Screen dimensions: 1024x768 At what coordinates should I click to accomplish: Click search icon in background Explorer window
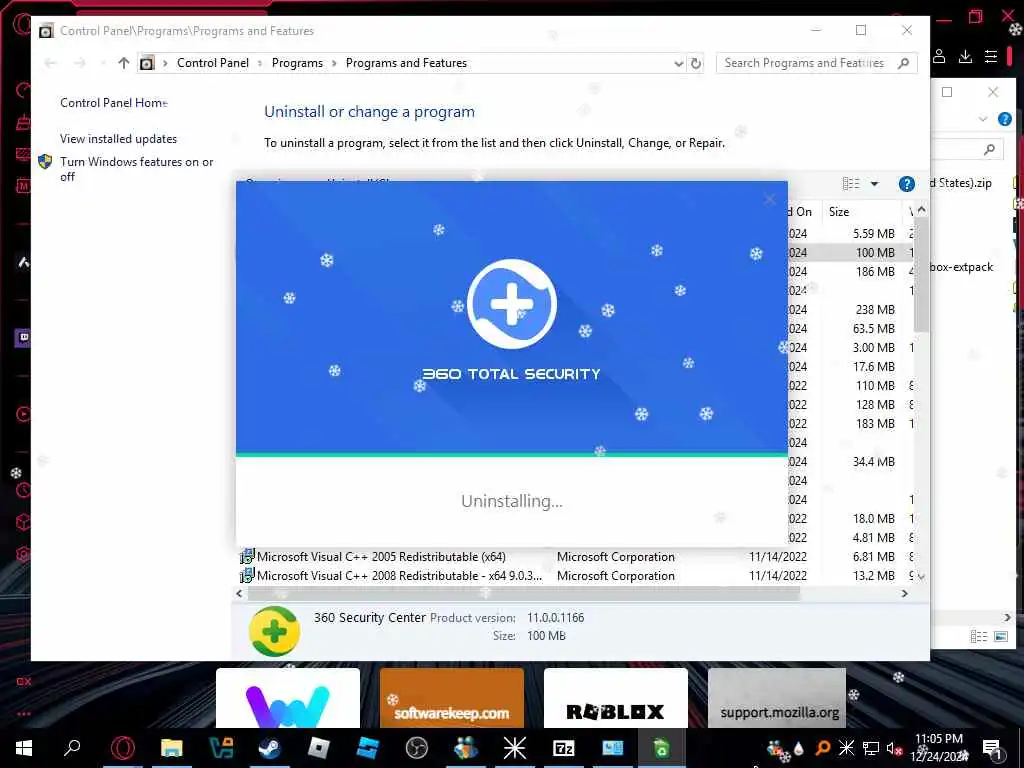click(x=989, y=150)
